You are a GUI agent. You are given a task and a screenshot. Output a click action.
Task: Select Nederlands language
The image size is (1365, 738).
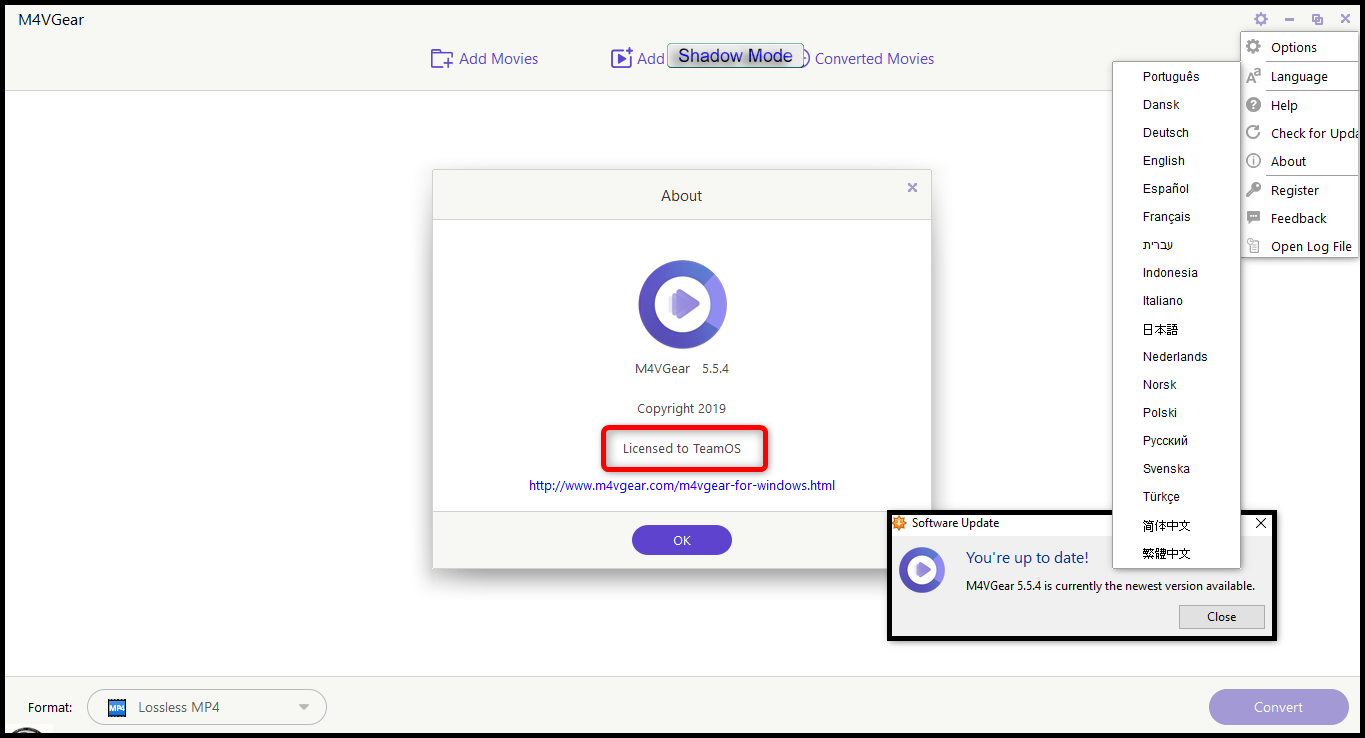[x=1176, y=356]
